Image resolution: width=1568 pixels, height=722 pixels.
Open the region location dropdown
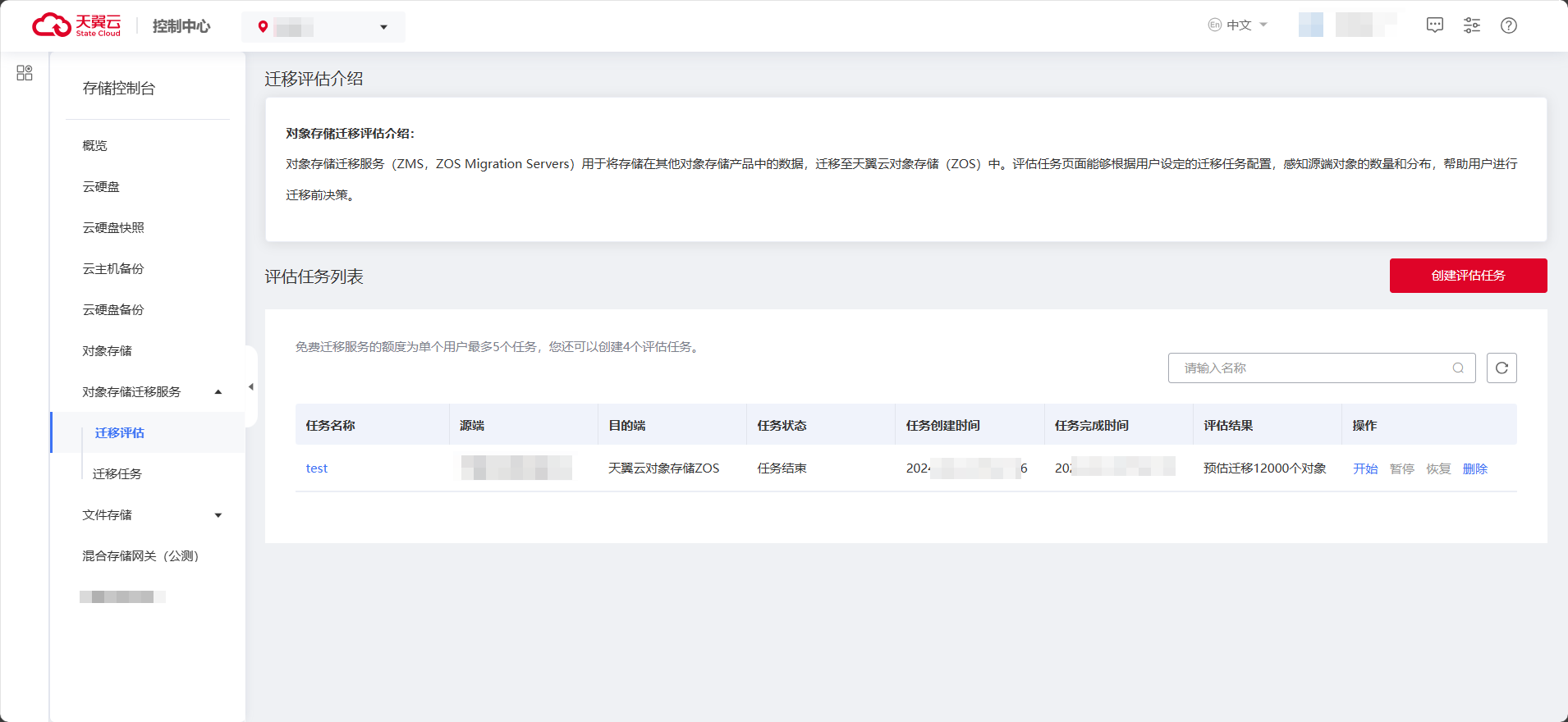tap(323, 27)
